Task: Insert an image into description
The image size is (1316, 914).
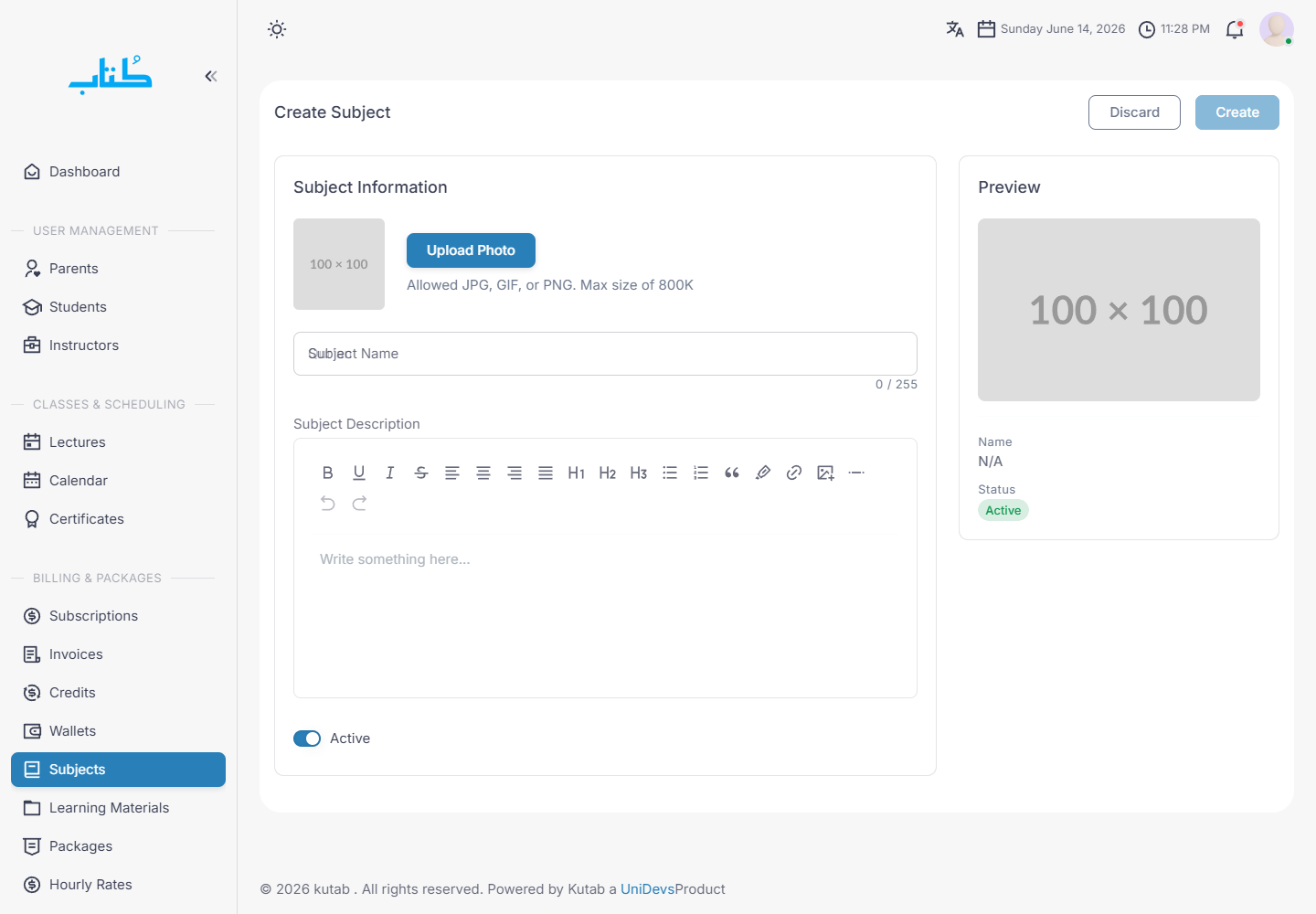Action: [825, 473]
